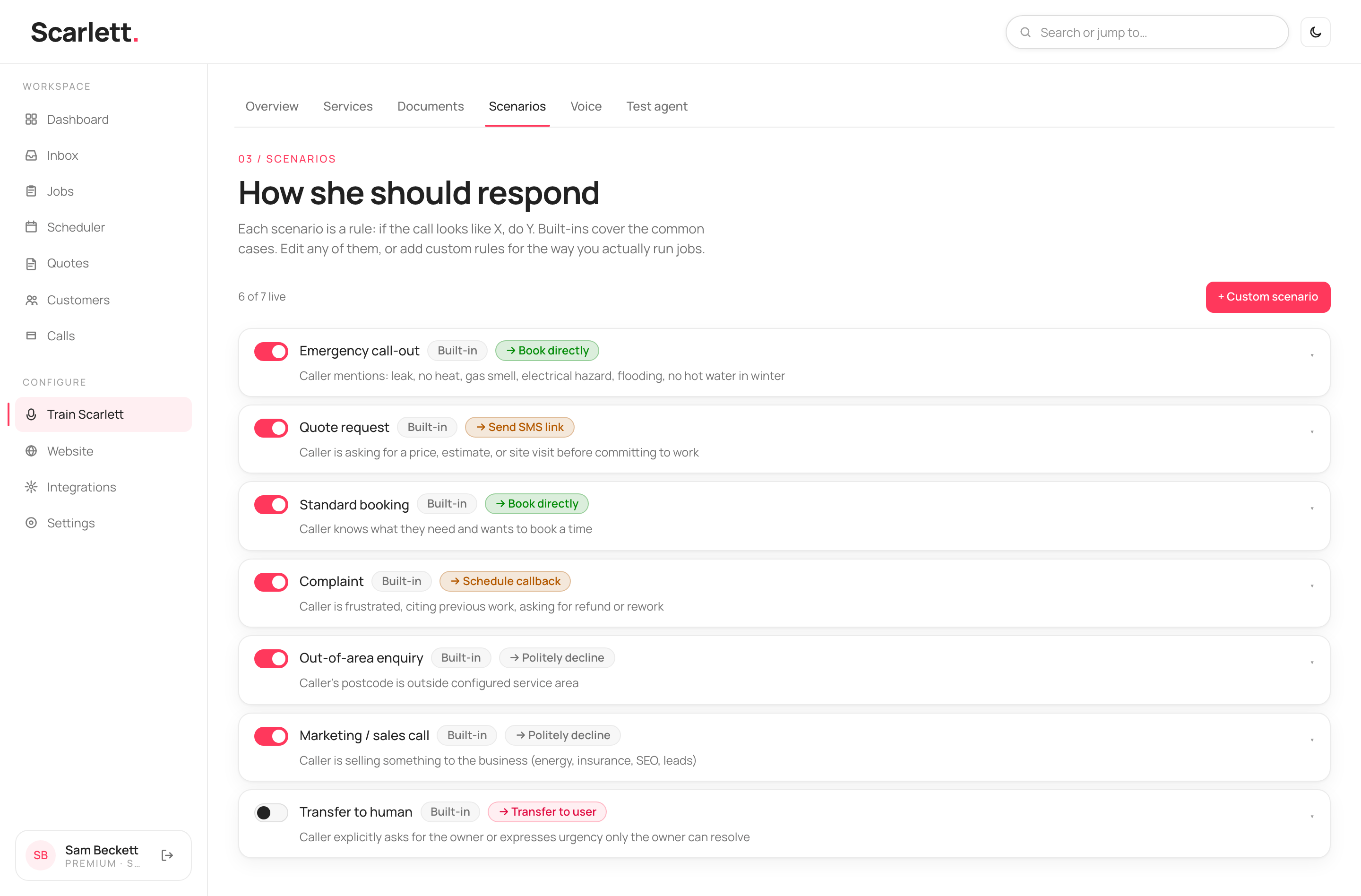The width and height of the screenshot is (1361, 896).
Task: Click Politely decline on Out-of-area enquiry
Action: [x=556, y=657]
